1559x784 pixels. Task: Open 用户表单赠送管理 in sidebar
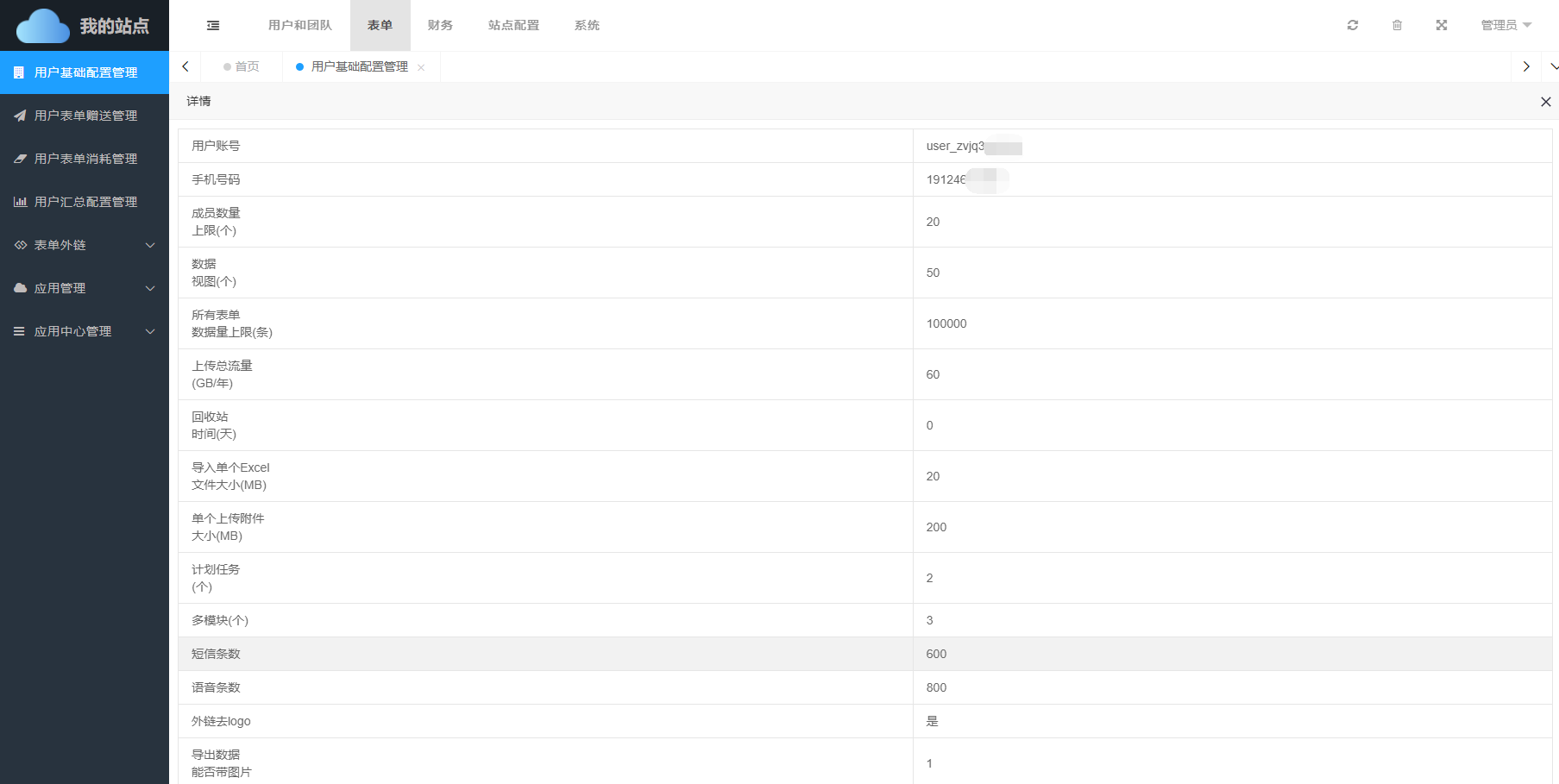[85, 116]
